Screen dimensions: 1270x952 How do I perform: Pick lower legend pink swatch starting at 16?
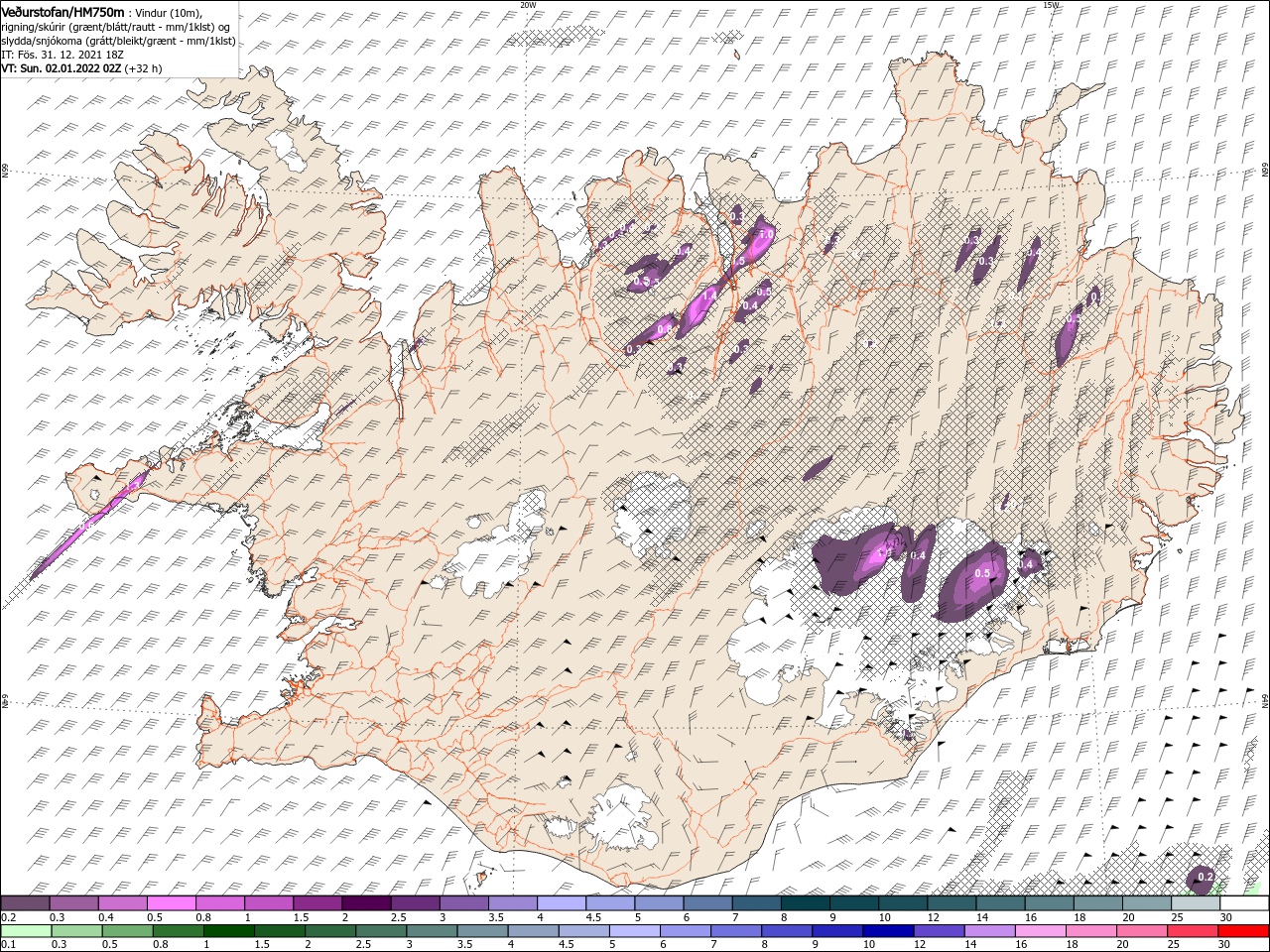[1041, 931]
